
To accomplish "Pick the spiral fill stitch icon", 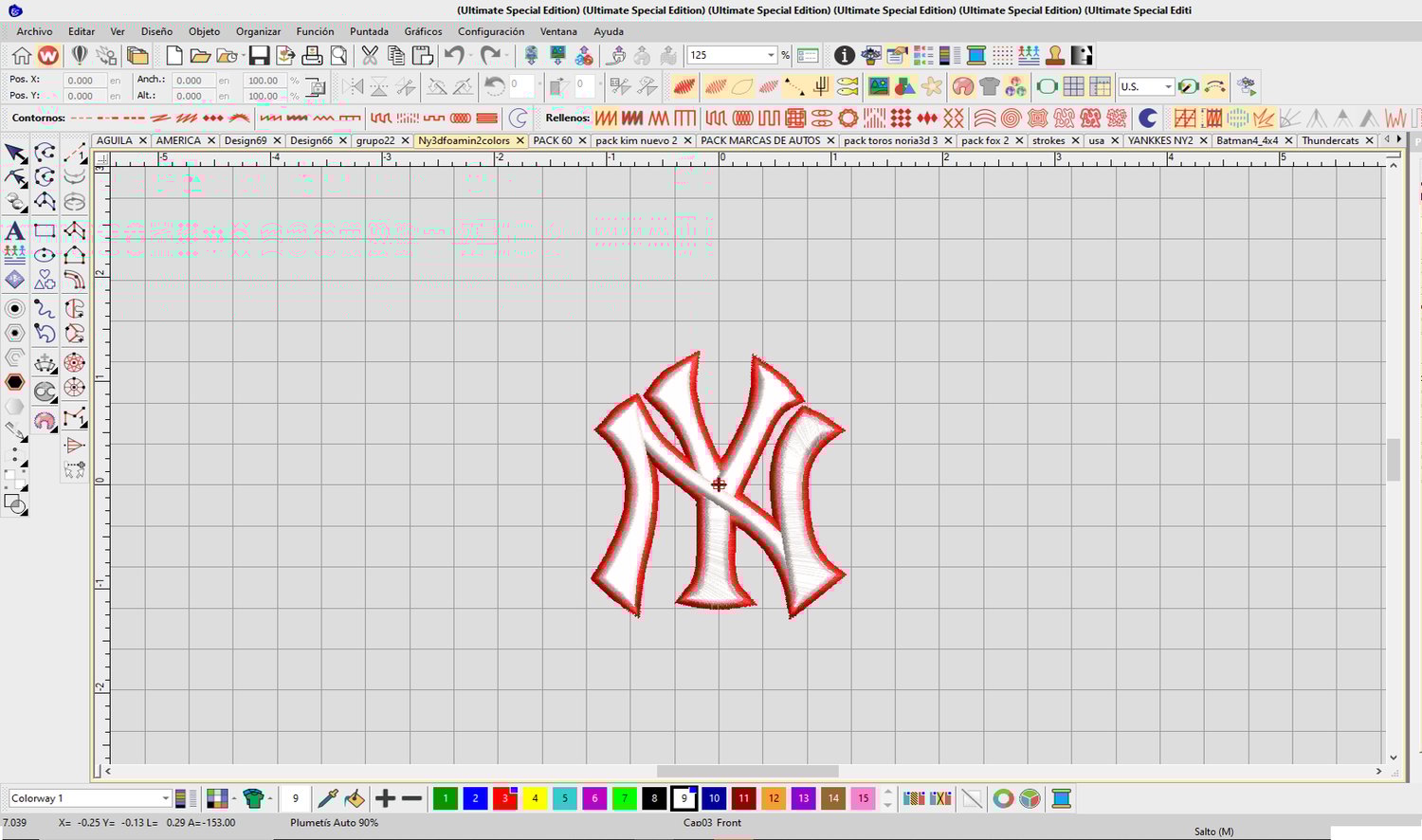I will click(1011, 118).
